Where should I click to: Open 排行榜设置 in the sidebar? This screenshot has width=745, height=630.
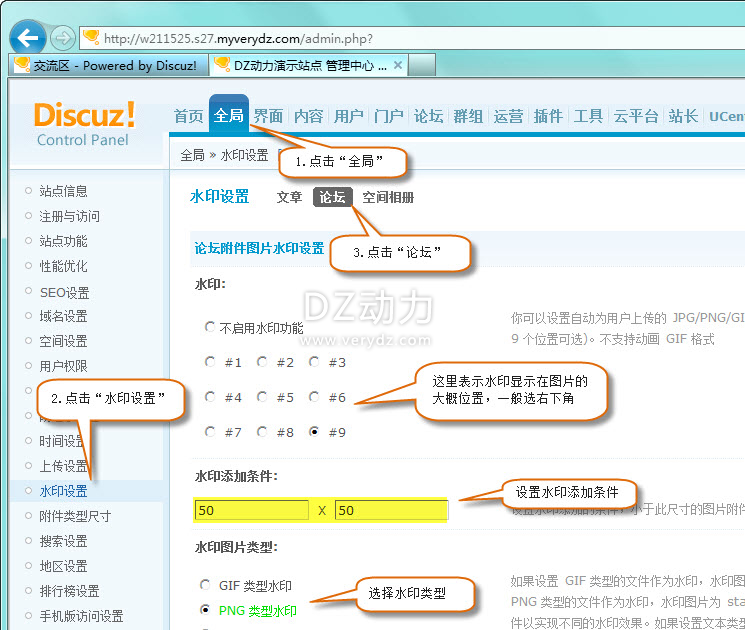pyautogui.click(x=69, y=591)
